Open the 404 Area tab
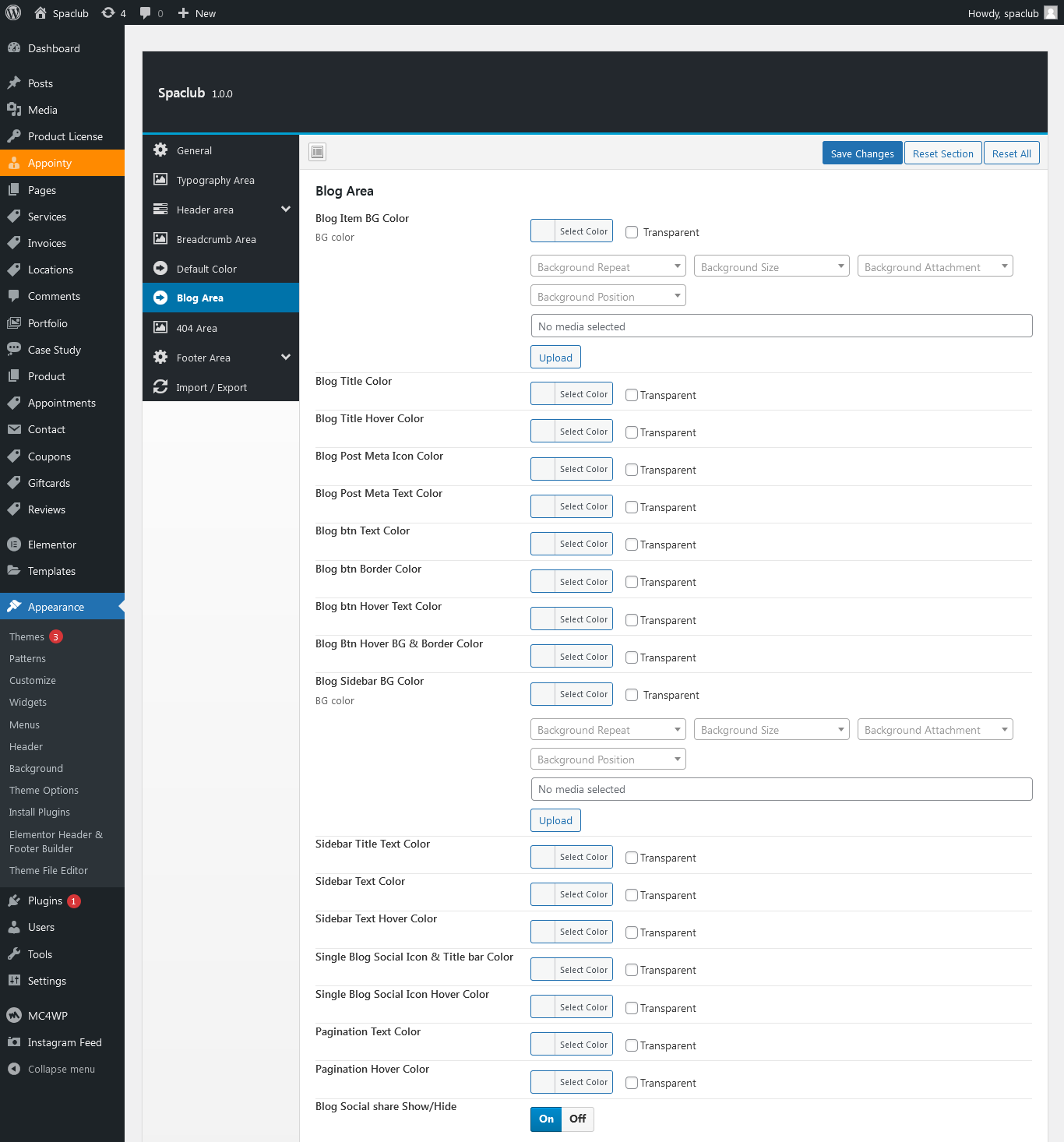Screen dimensions: 1064x1142 click(220, 328)
